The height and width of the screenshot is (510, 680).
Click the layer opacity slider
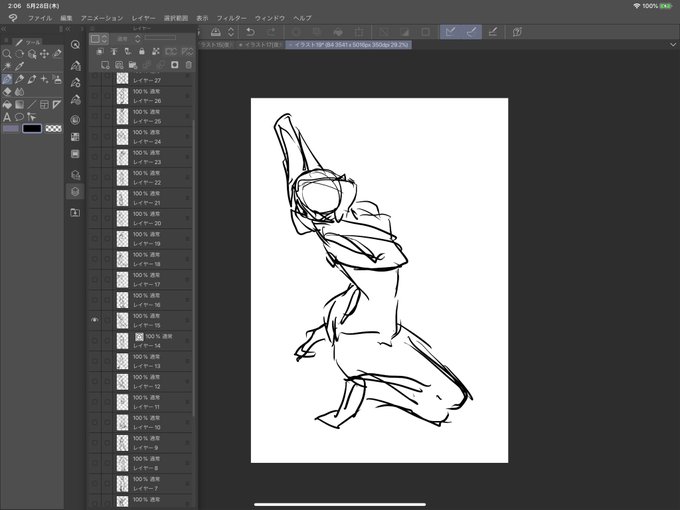coord(160,38)
